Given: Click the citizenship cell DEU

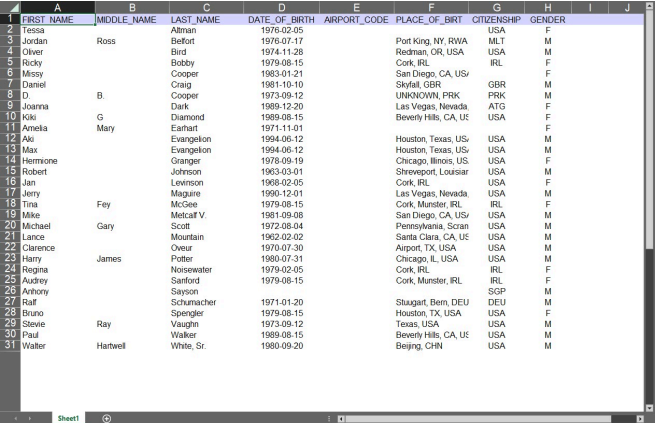Looking at the screenshot, I should [497, 302].
